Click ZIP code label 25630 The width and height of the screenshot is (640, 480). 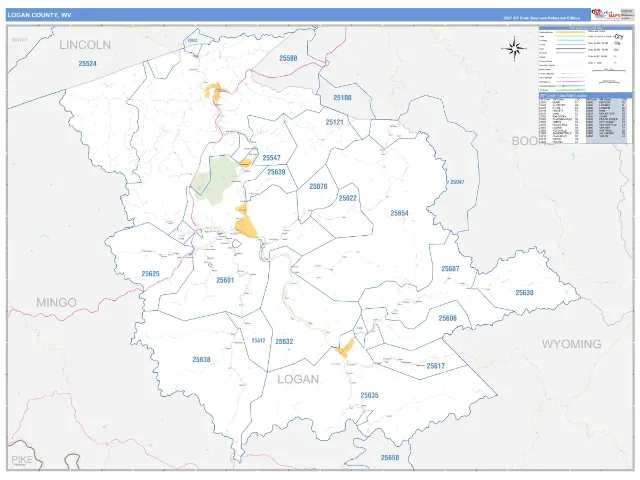[524, 293]
